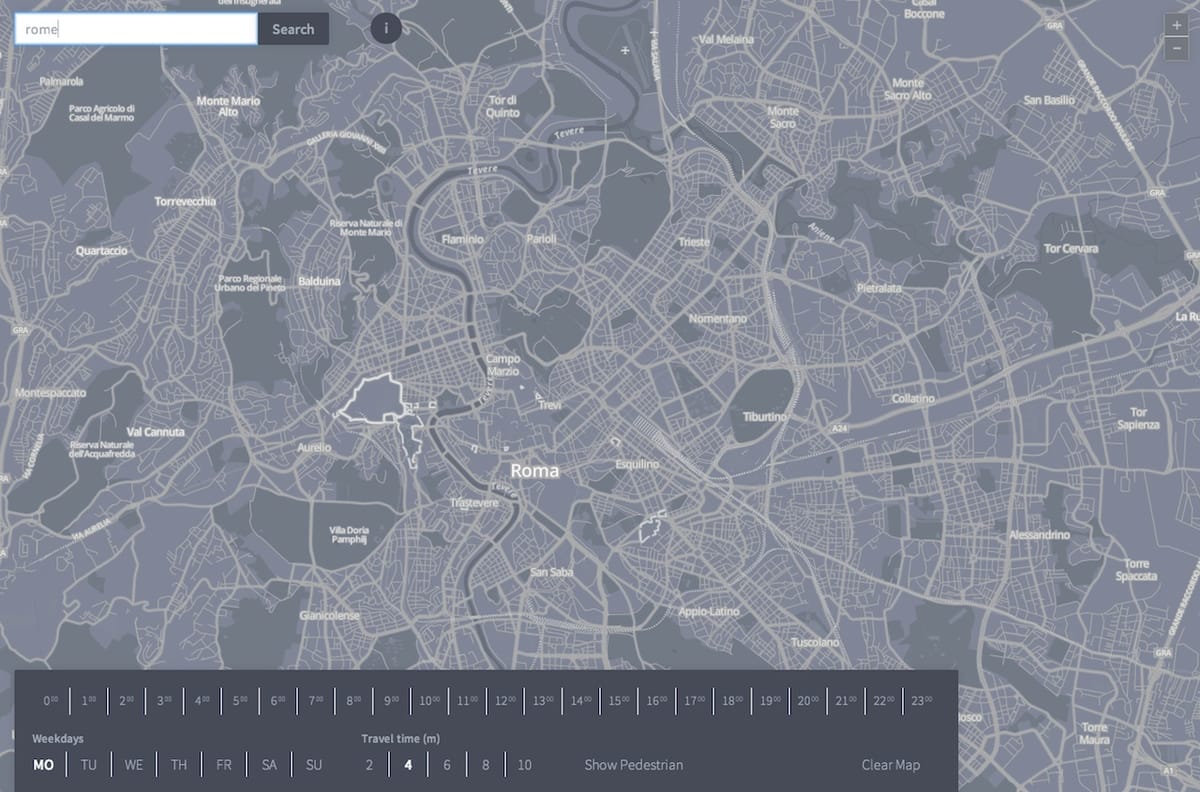Set travel time to 6 minutes
1200x792 pixels.
[x=447, y=765]
